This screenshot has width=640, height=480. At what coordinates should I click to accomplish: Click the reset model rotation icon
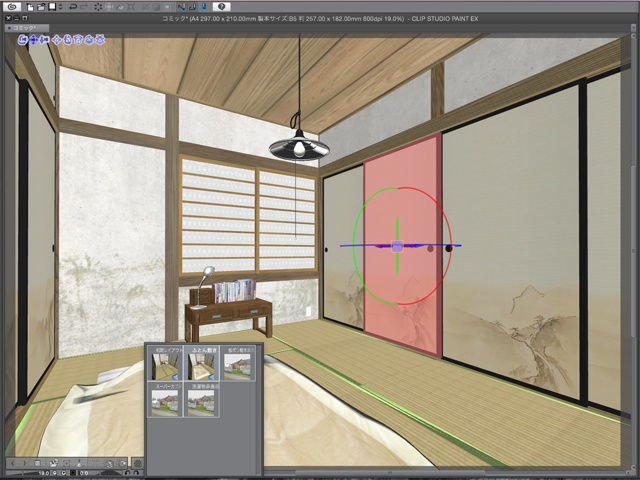109,463
